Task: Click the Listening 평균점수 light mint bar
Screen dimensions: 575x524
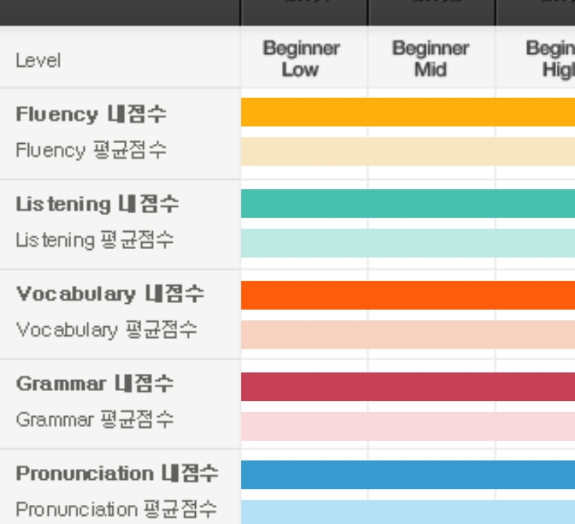Action: click(x=408, y=243)
